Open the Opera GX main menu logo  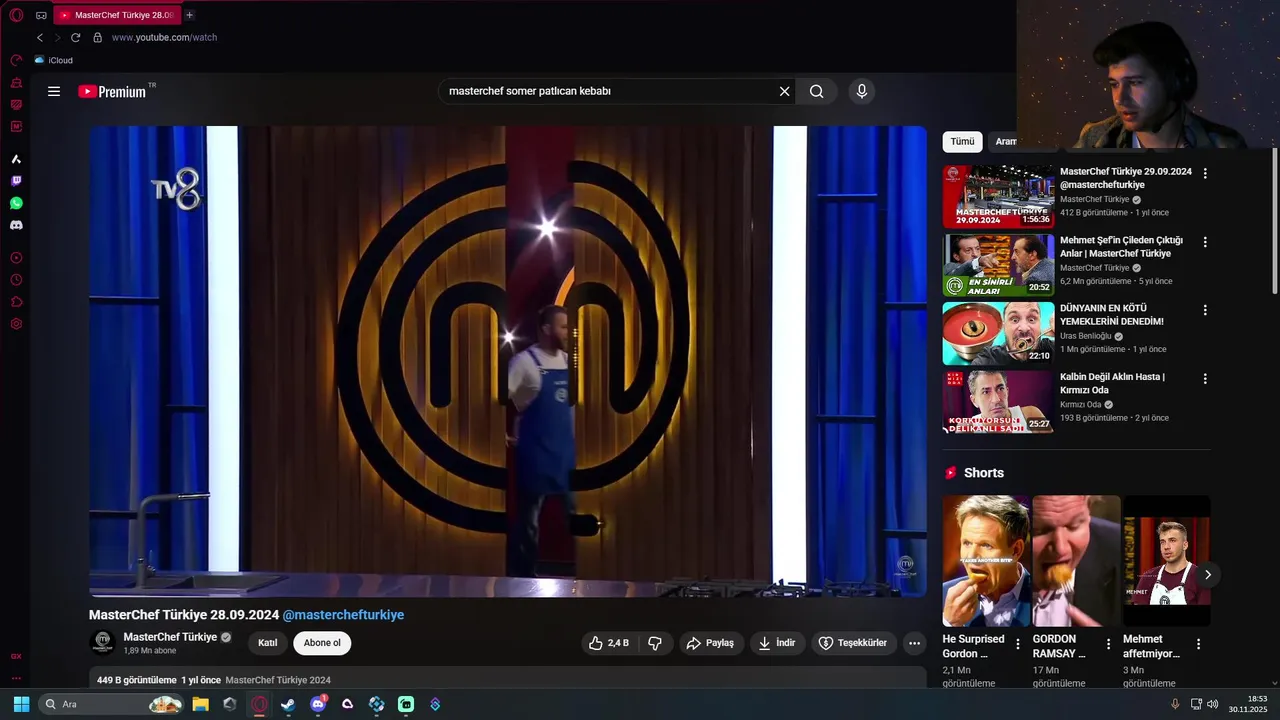(x=16, y=15)
